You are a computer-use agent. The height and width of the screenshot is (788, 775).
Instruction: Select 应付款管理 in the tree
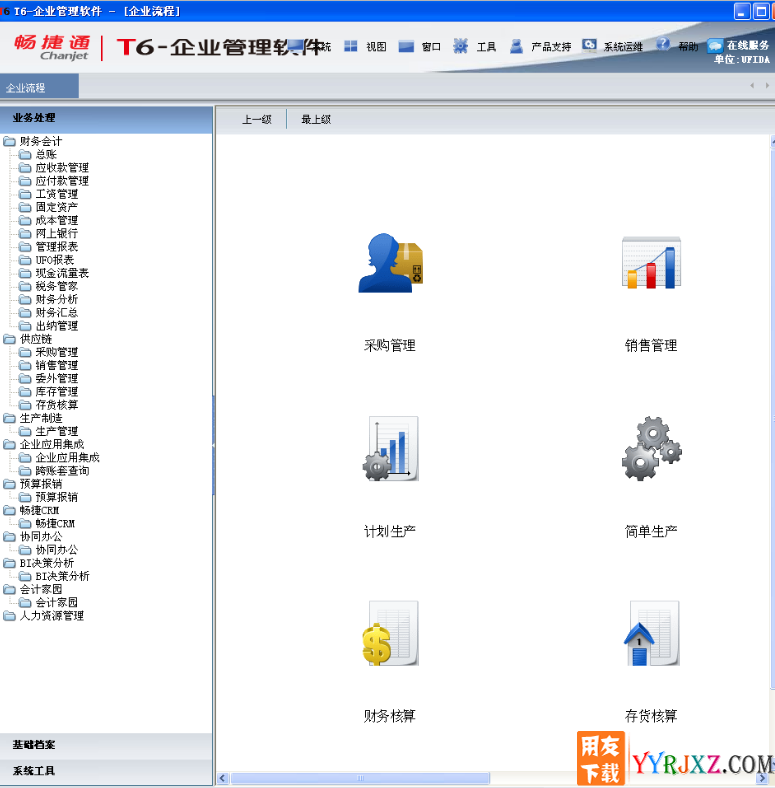point(62,180)
